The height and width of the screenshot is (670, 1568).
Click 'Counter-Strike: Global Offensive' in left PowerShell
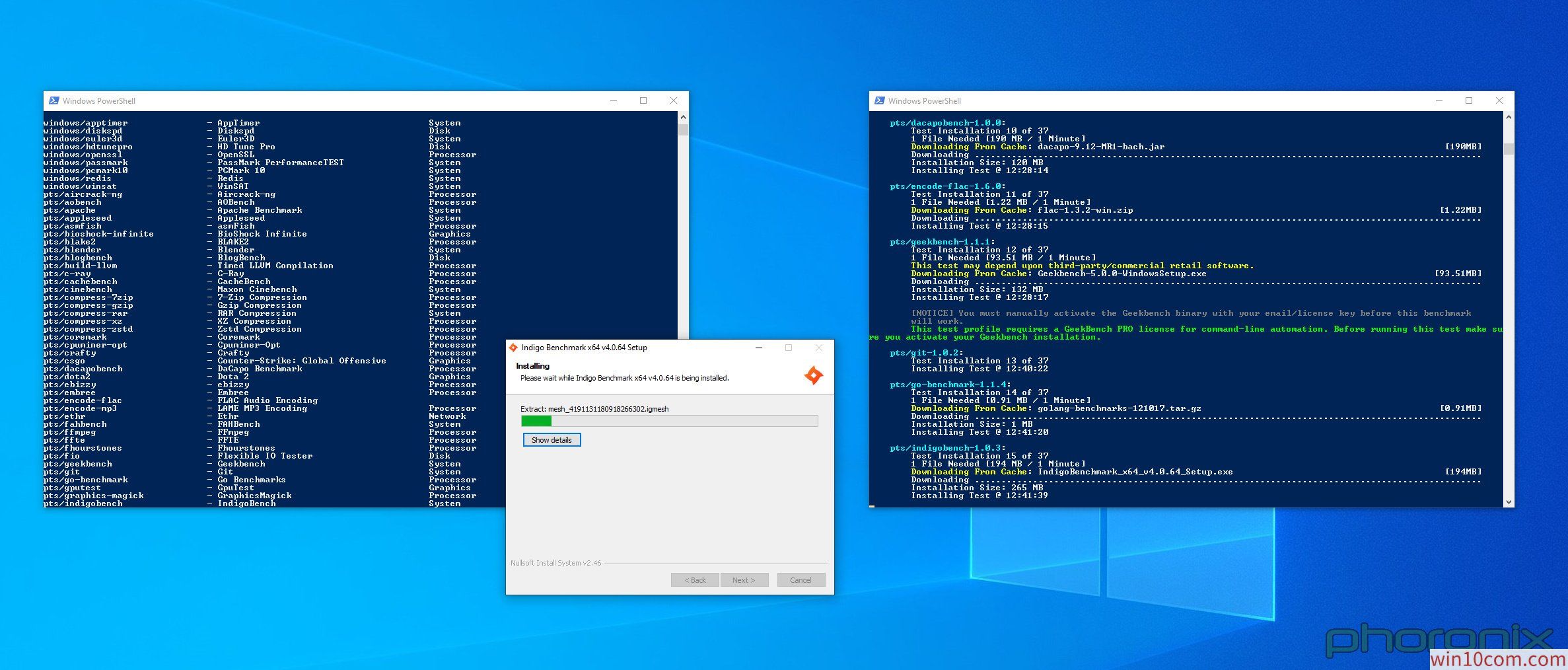[302, 361]
